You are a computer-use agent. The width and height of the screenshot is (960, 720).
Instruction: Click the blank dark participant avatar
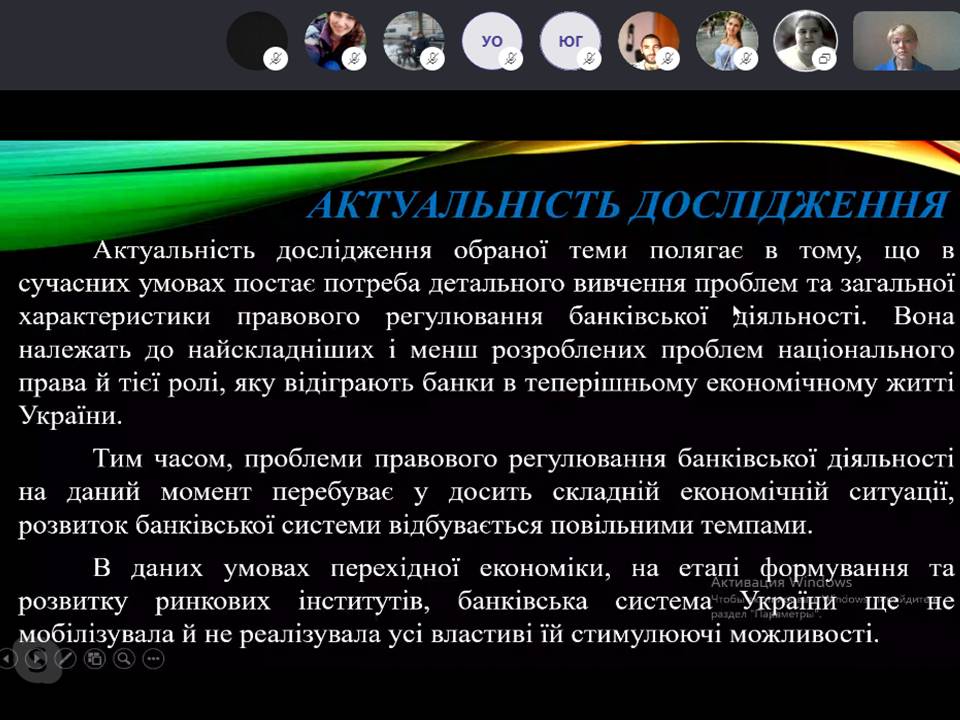point(255,40)
